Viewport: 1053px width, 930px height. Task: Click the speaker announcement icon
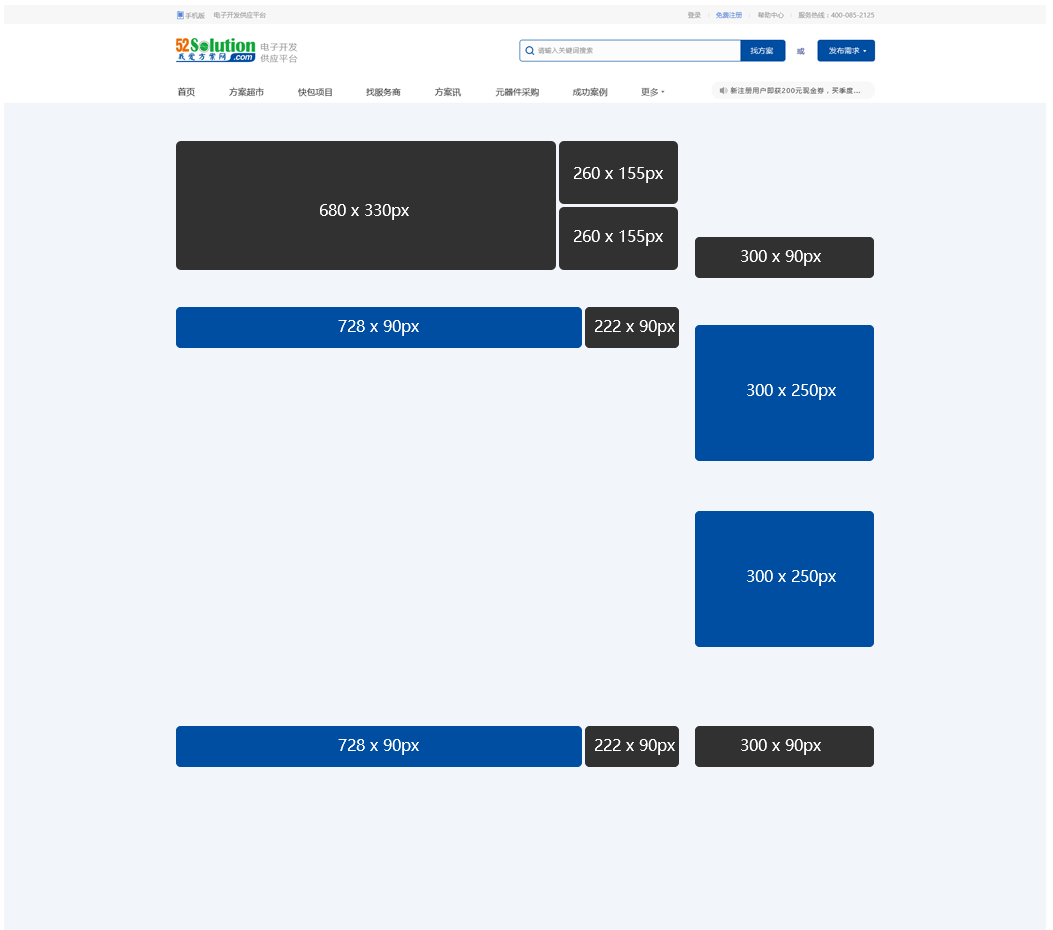point(723,90)
